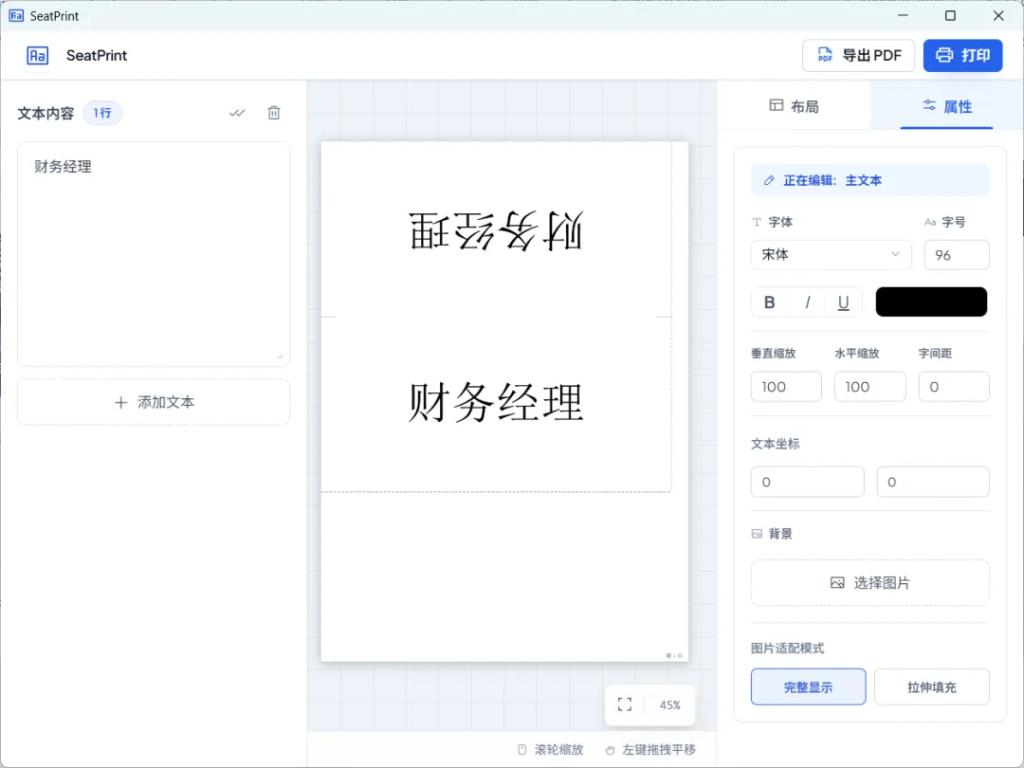Toggle italic I formatting

coord(807,302)
